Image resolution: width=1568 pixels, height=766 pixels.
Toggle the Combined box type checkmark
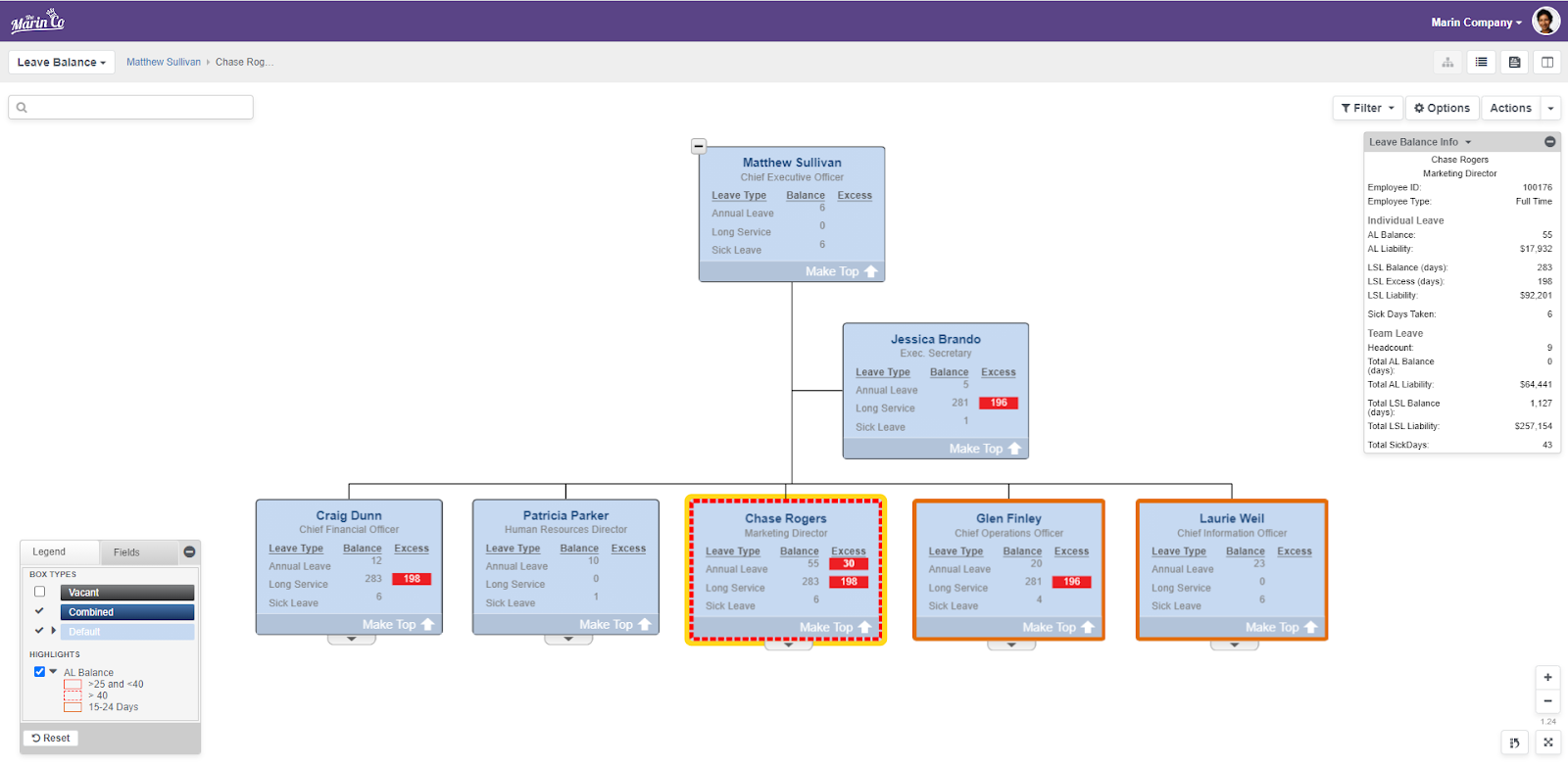39,611
